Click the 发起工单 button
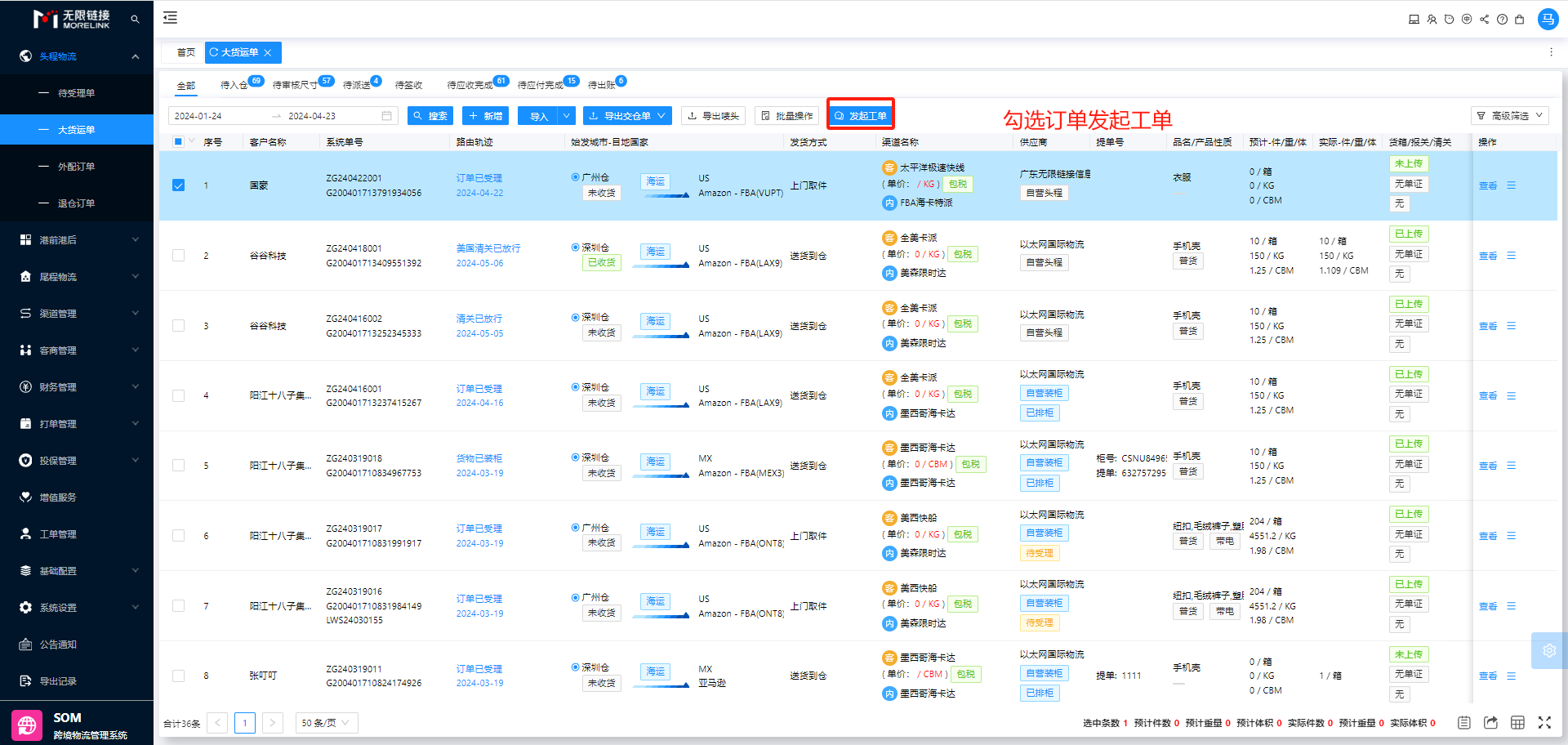The image size is (1568, 745). (861, 116)
